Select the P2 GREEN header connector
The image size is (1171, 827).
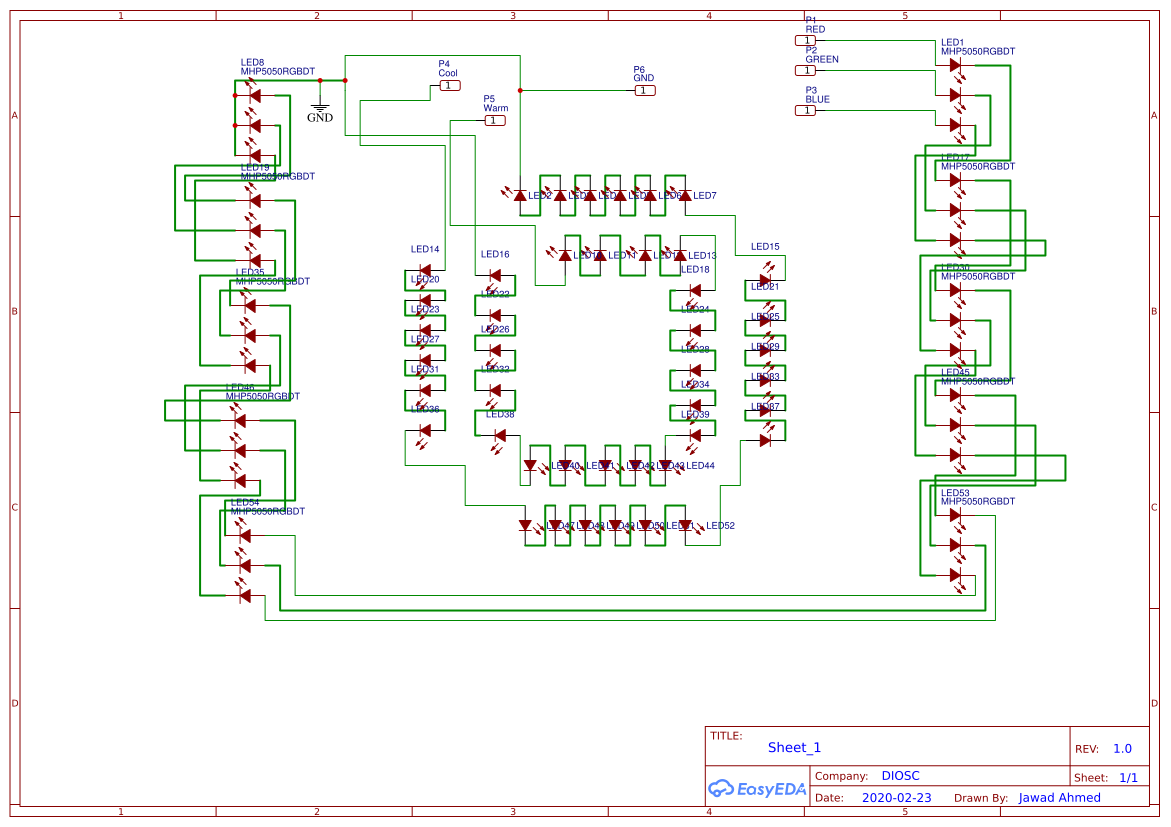coord(806,72)
